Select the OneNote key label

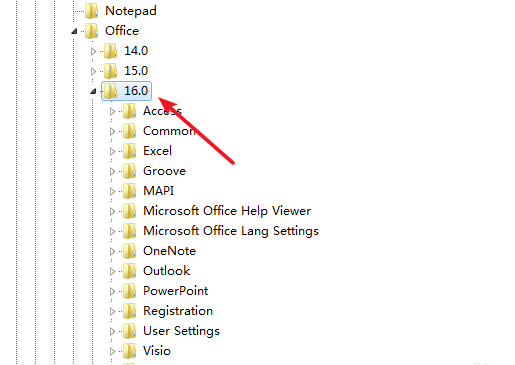(169, 251)
